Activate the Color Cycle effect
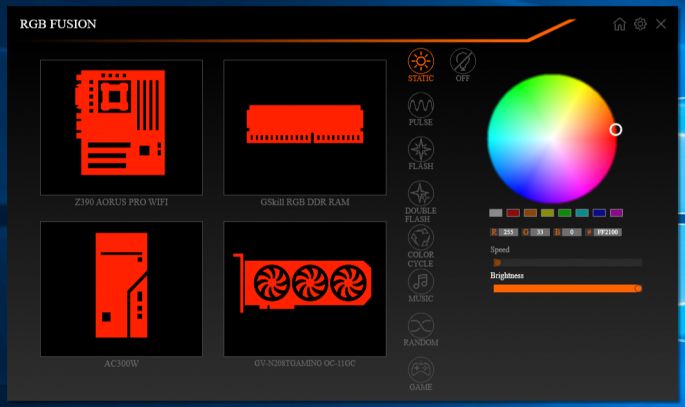685x407 pixels. pos(421,238)
